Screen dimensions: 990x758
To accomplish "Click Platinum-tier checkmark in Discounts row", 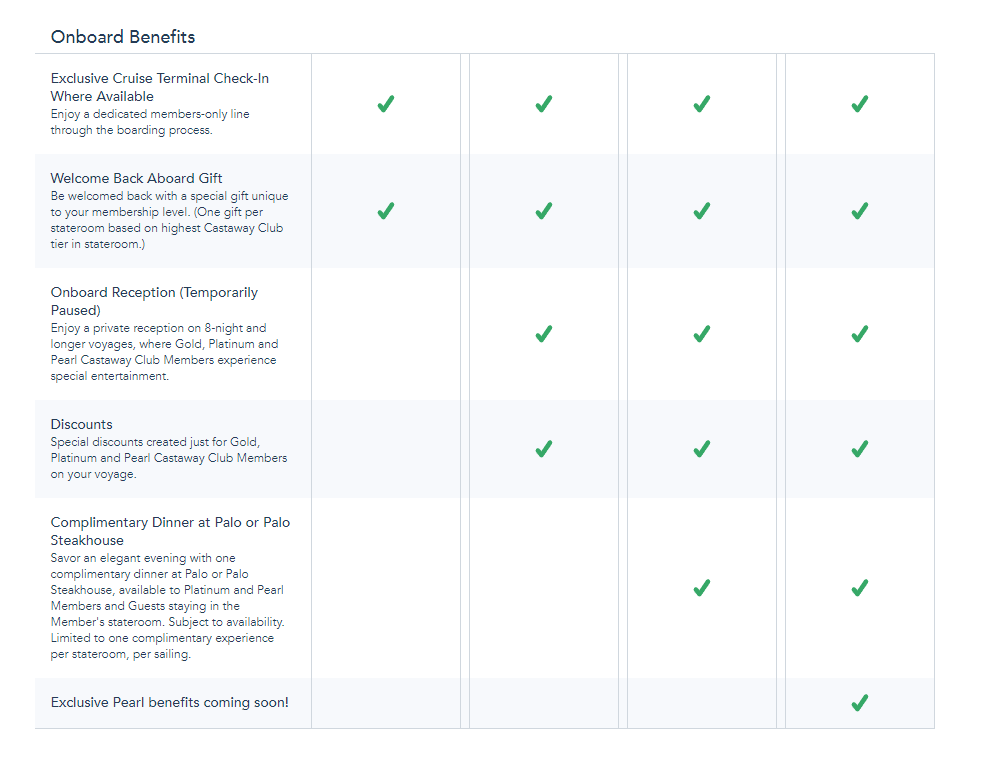I will 702,449.
